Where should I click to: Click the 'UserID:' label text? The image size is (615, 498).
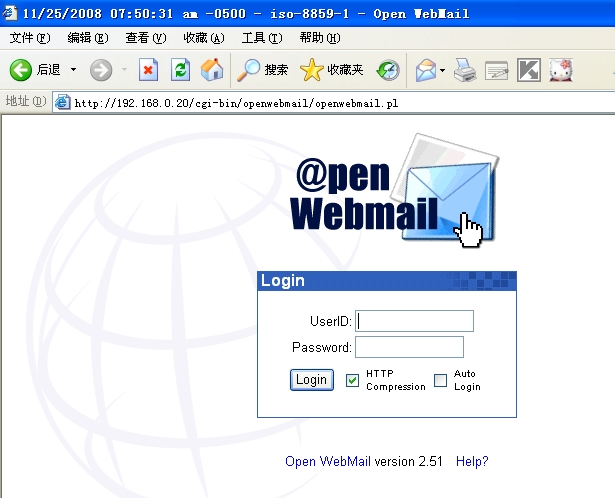point(331,322)
